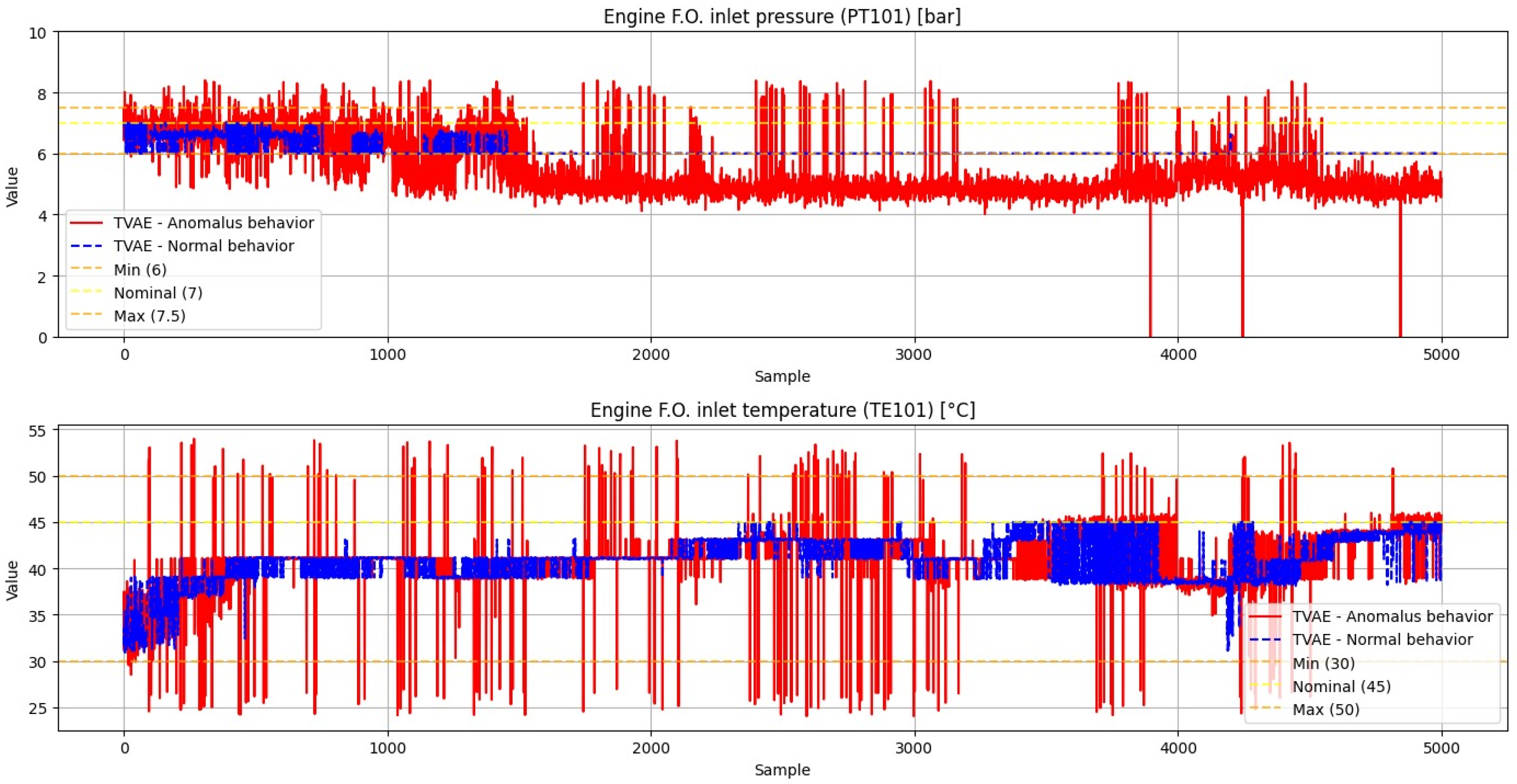Select 'Max (7.5)' legend entry
1517x784 pixels.
point(150,316)
